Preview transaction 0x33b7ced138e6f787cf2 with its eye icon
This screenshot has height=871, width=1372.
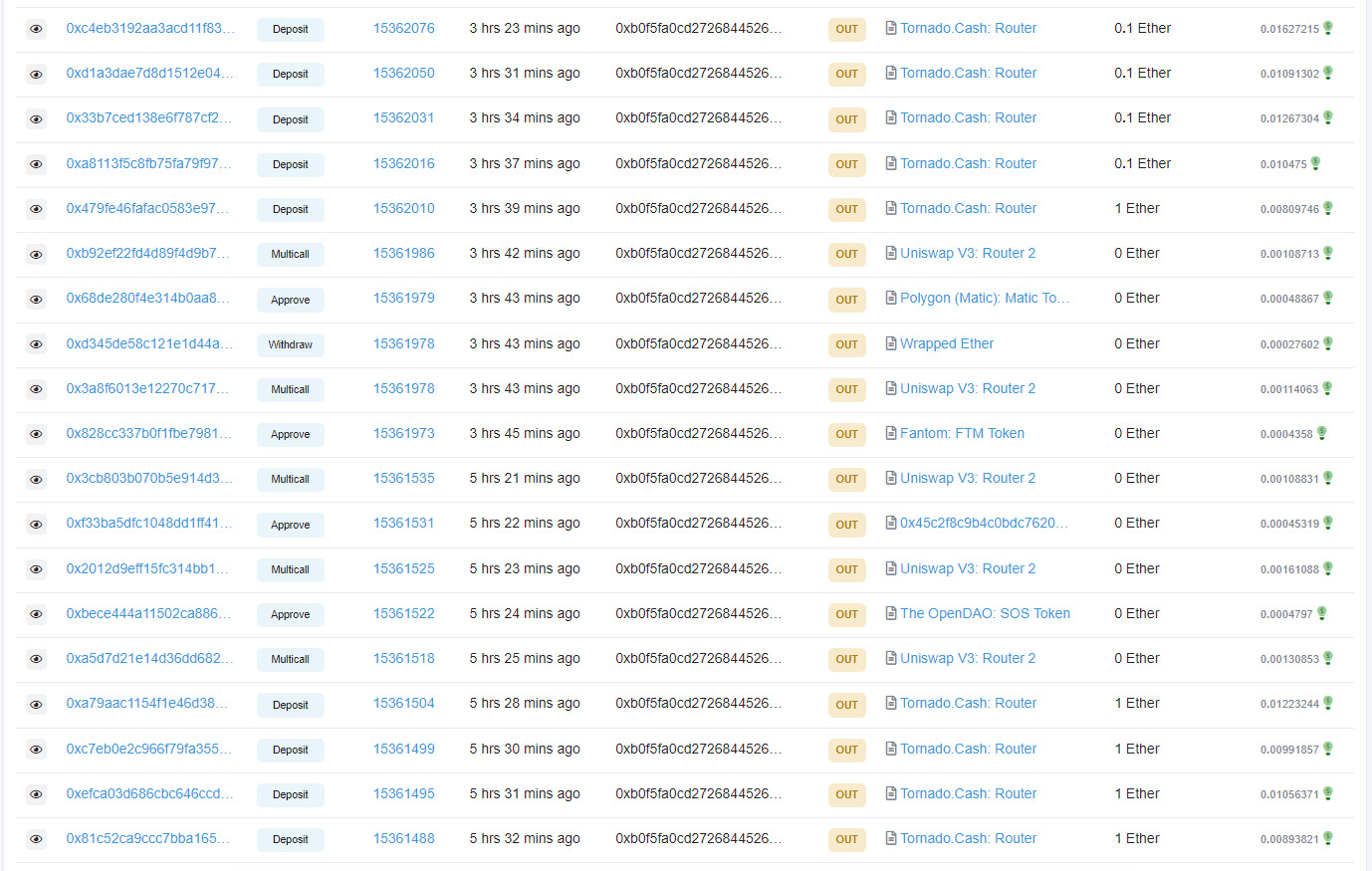click(36, 119)
